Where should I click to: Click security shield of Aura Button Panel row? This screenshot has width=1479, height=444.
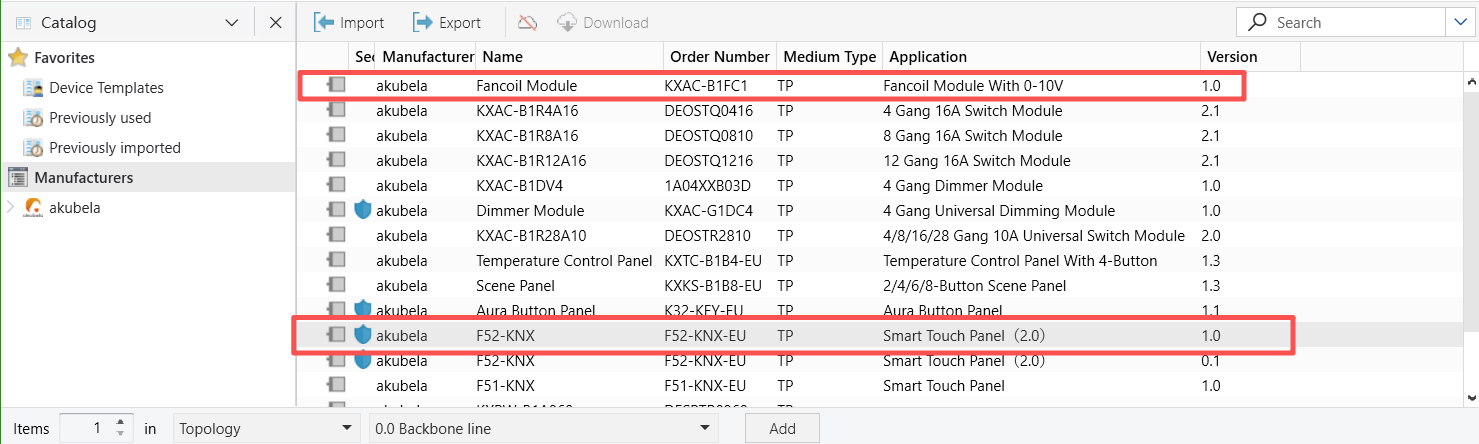(x=363, y=309)
